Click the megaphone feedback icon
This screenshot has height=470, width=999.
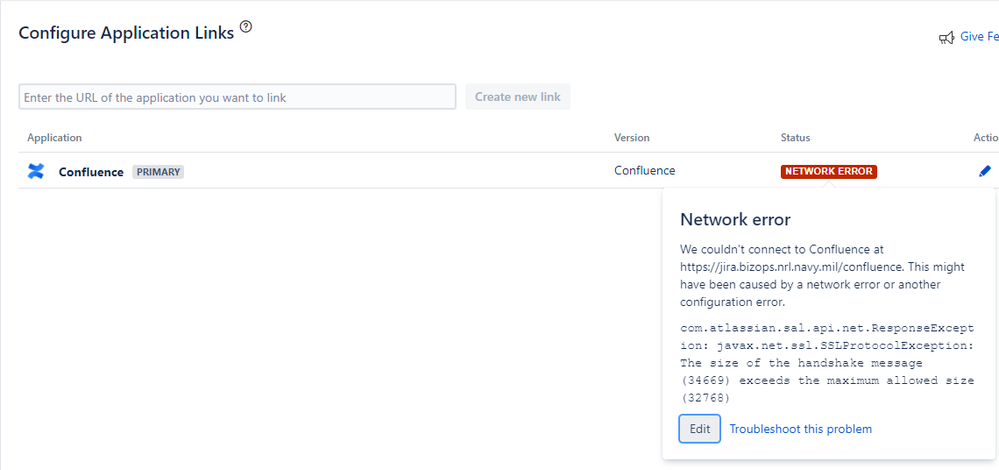(x=946, y=38)
